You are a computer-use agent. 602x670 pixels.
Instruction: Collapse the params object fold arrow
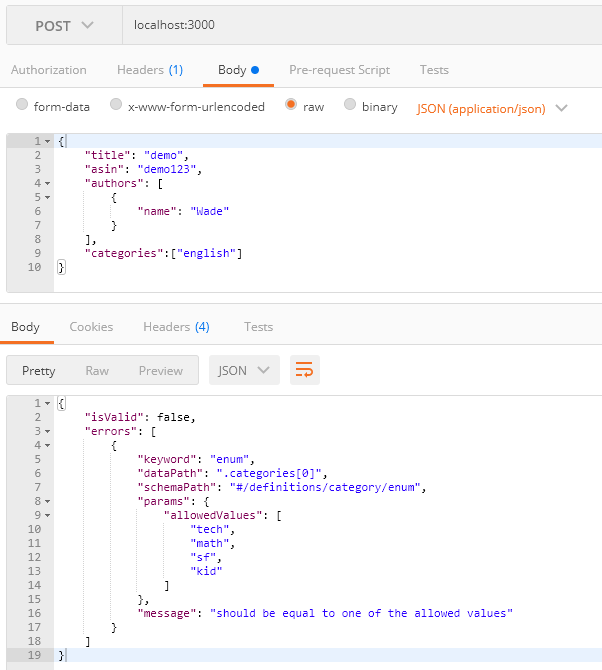coord(47,502)
